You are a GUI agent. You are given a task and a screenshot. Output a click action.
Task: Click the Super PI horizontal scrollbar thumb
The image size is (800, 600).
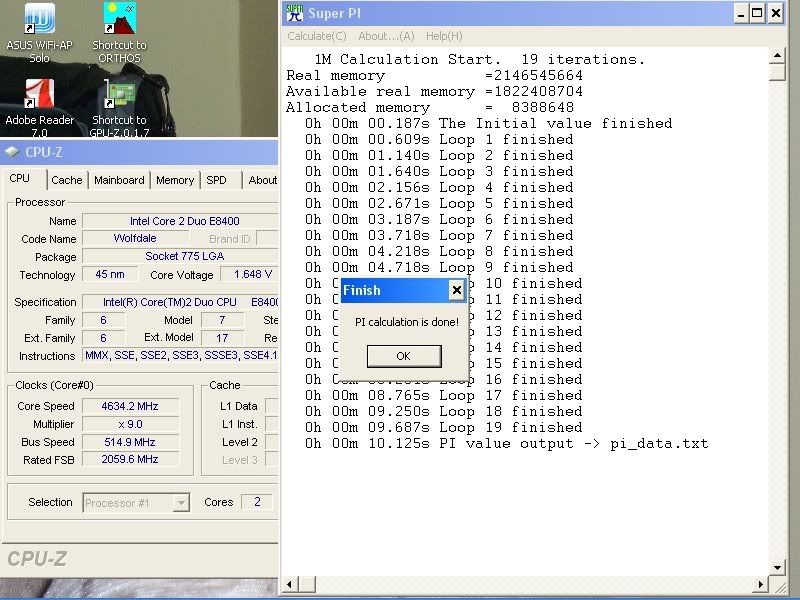[307, 585]
